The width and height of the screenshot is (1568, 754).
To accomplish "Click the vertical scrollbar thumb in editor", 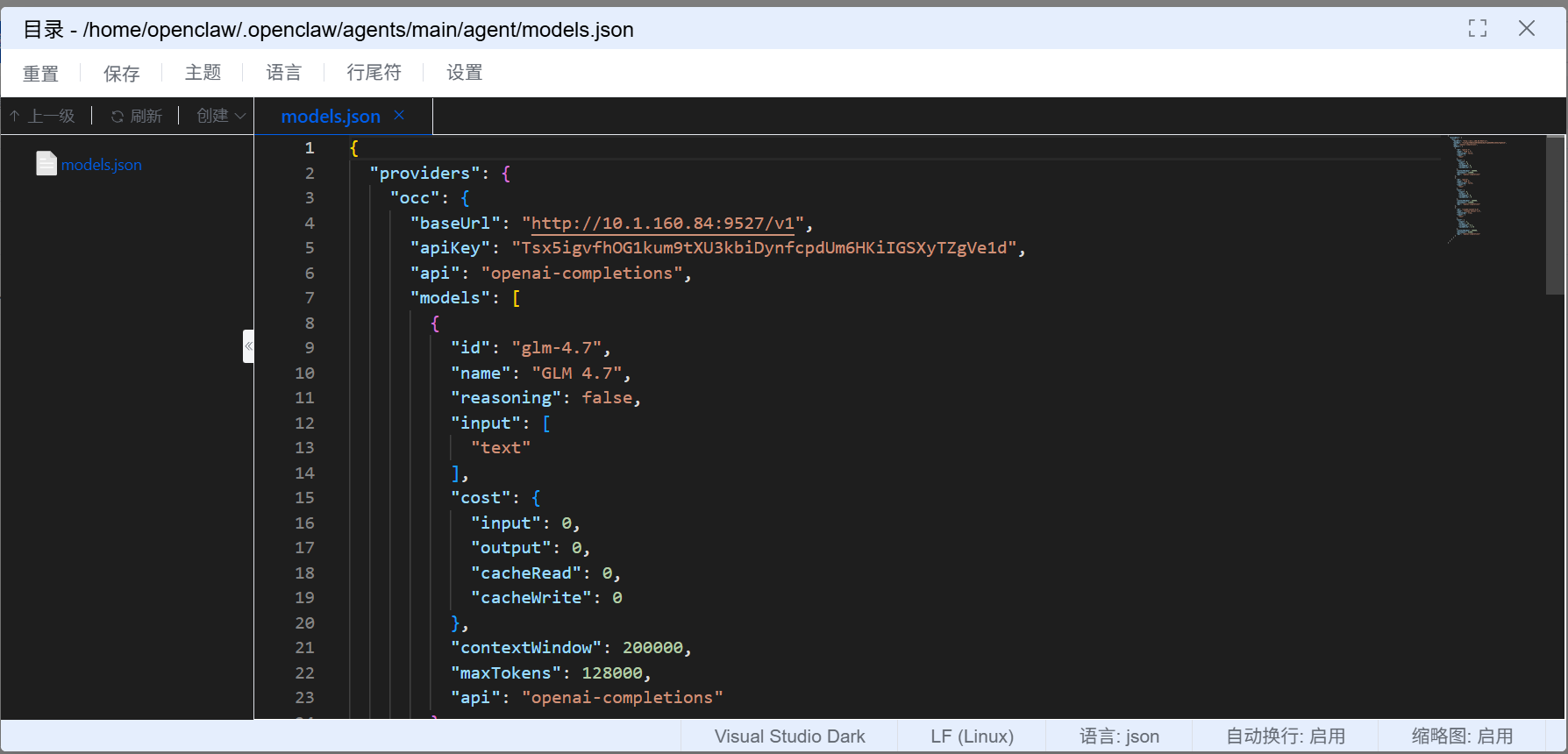I will [1555, 215].
